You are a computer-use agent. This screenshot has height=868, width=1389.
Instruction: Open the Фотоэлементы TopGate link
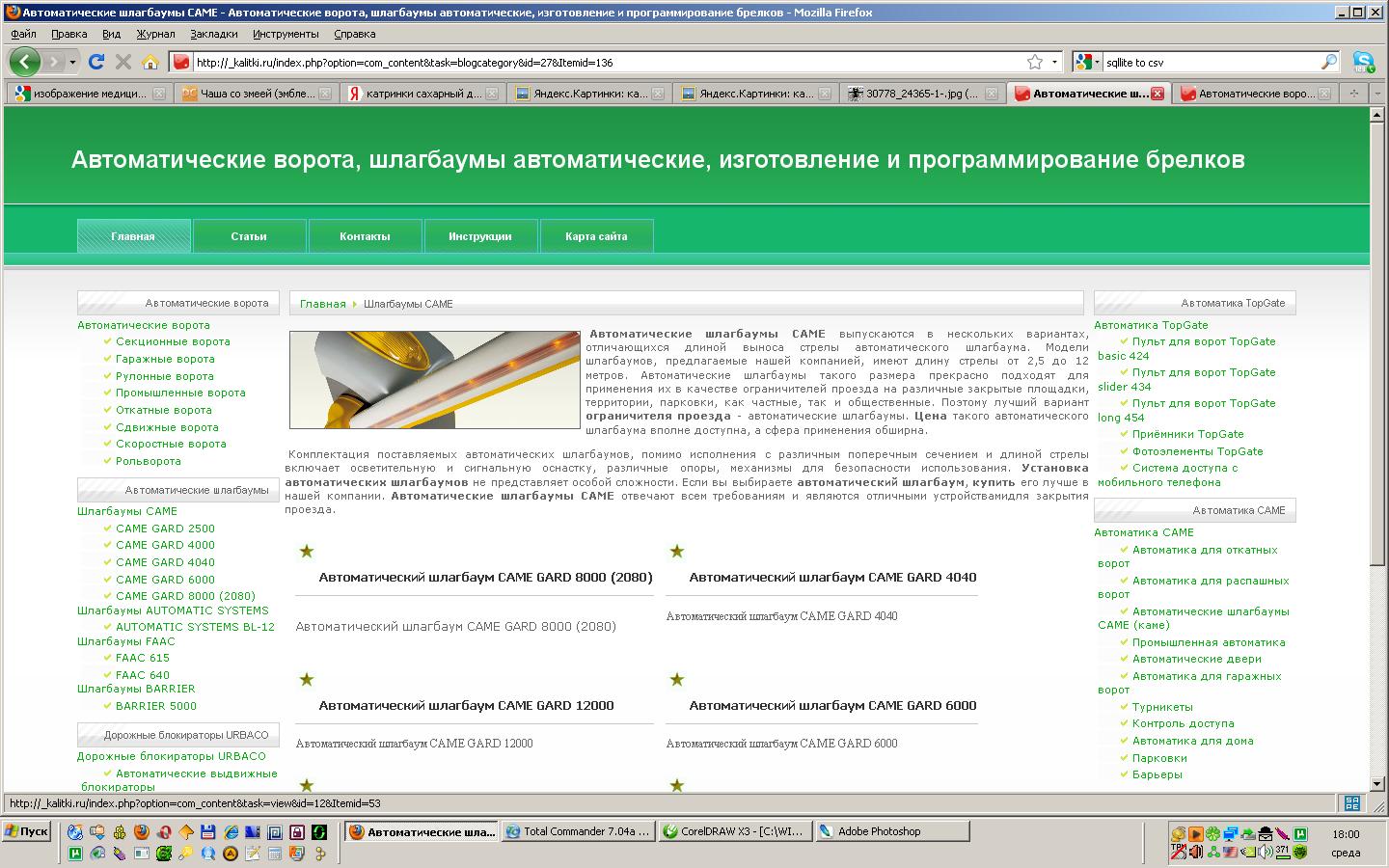click(1197, 451)
